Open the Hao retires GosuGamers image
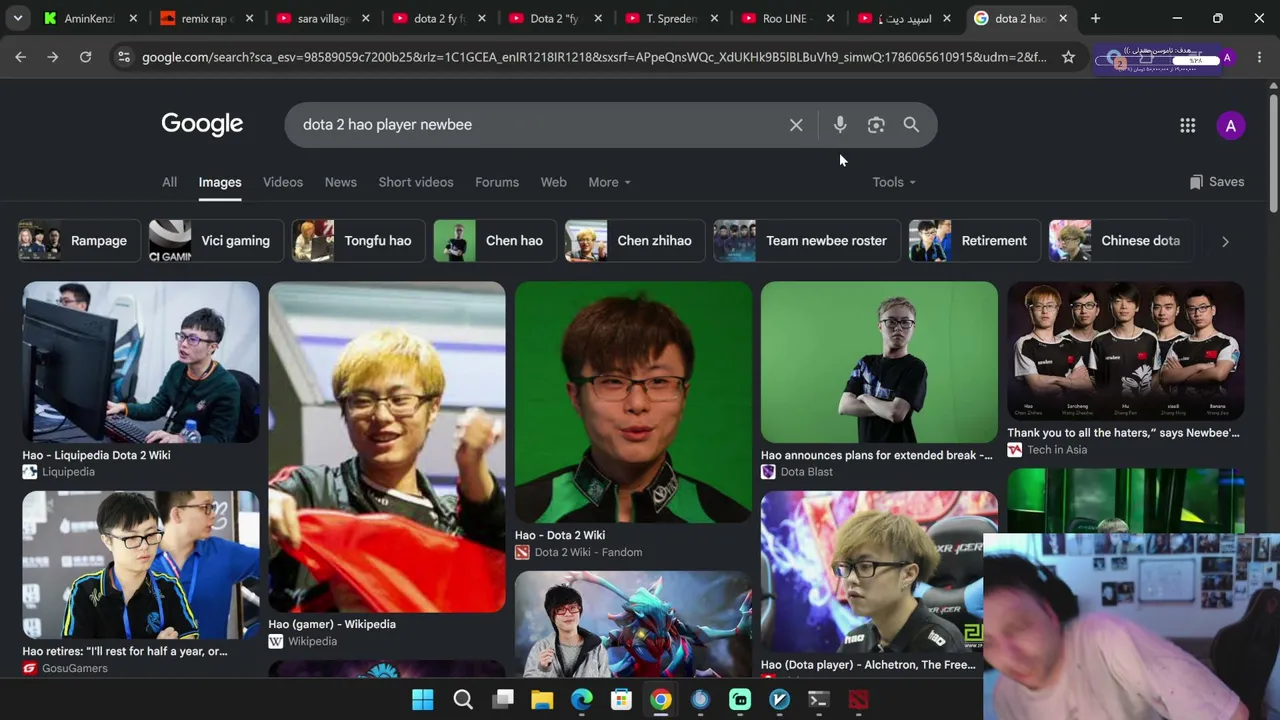The width and height of the screenshot is (1280, 720). click(141, 565)
